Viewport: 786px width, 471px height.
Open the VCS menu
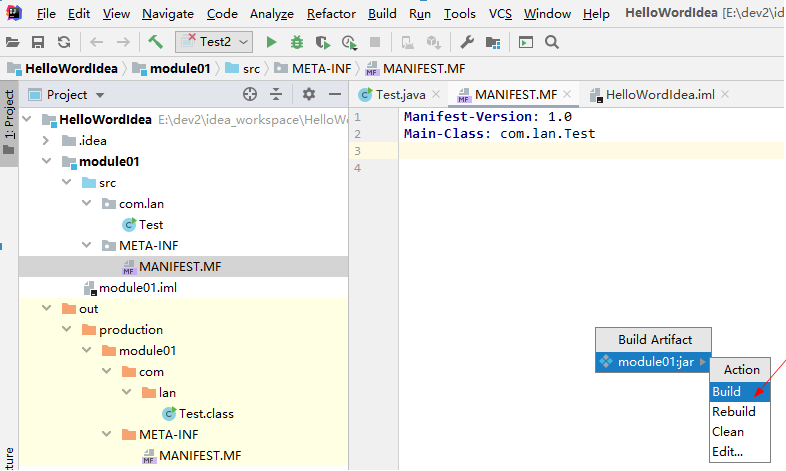pyautogui.click(x=500, y=14)
